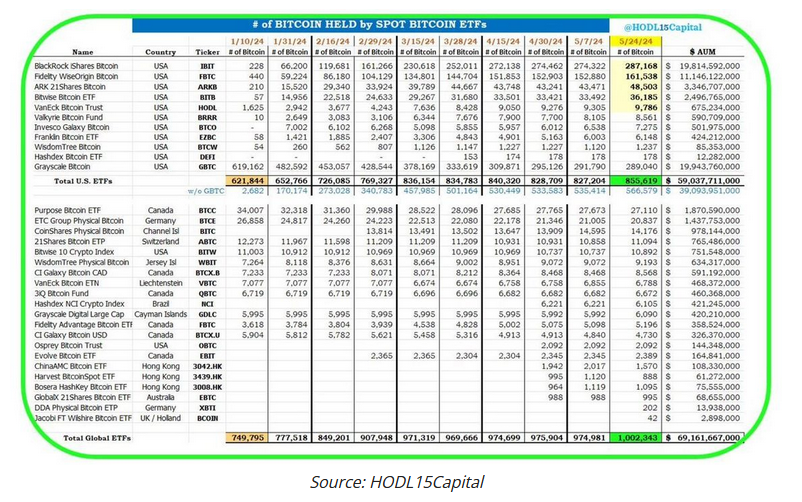The image size is (802, 502).
Task: Click the 'Cayman Islands' country cell
Action: click(161, 314)
